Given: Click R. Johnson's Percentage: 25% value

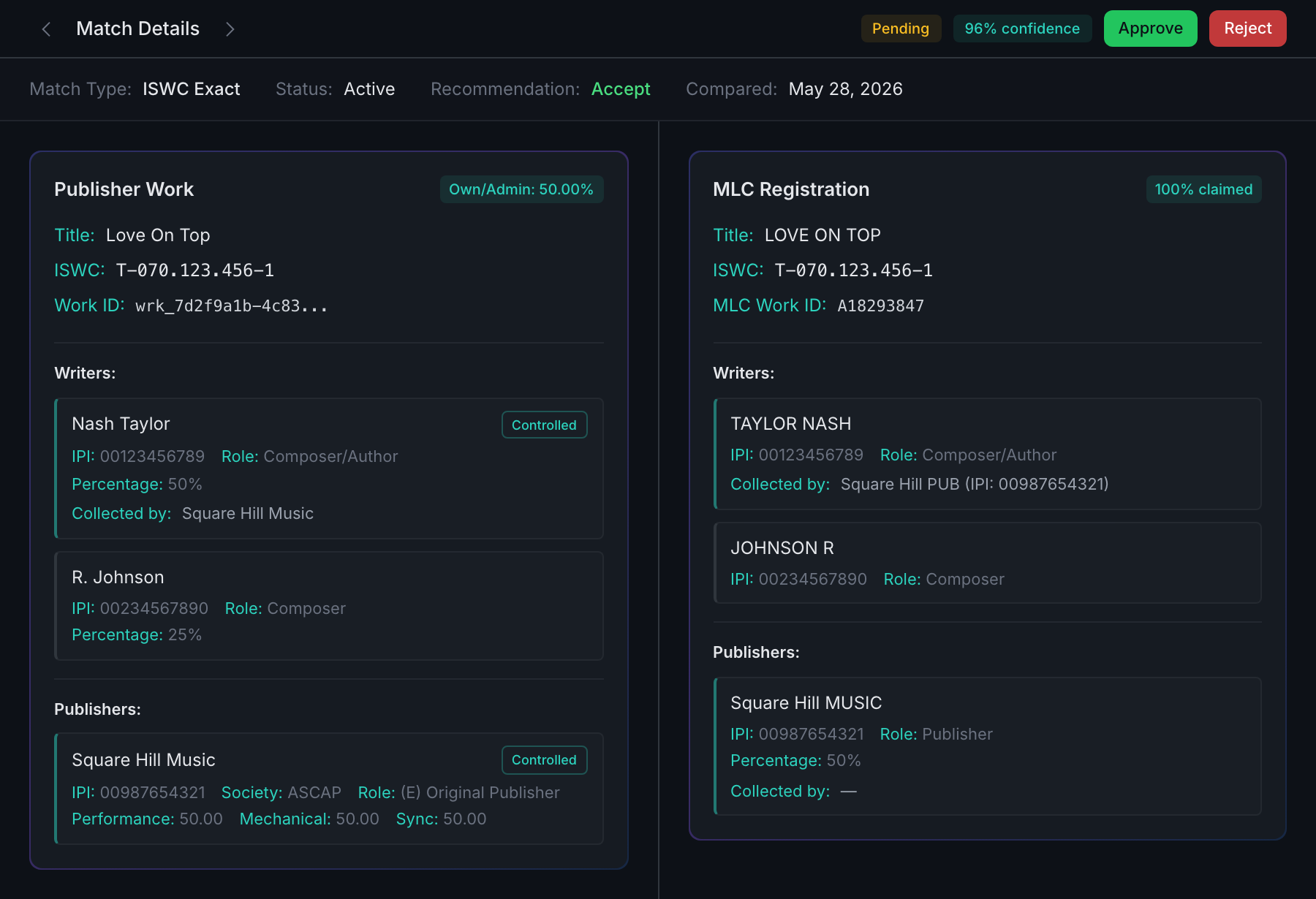Looking at the screenshot, I should [x=185, y=635].
